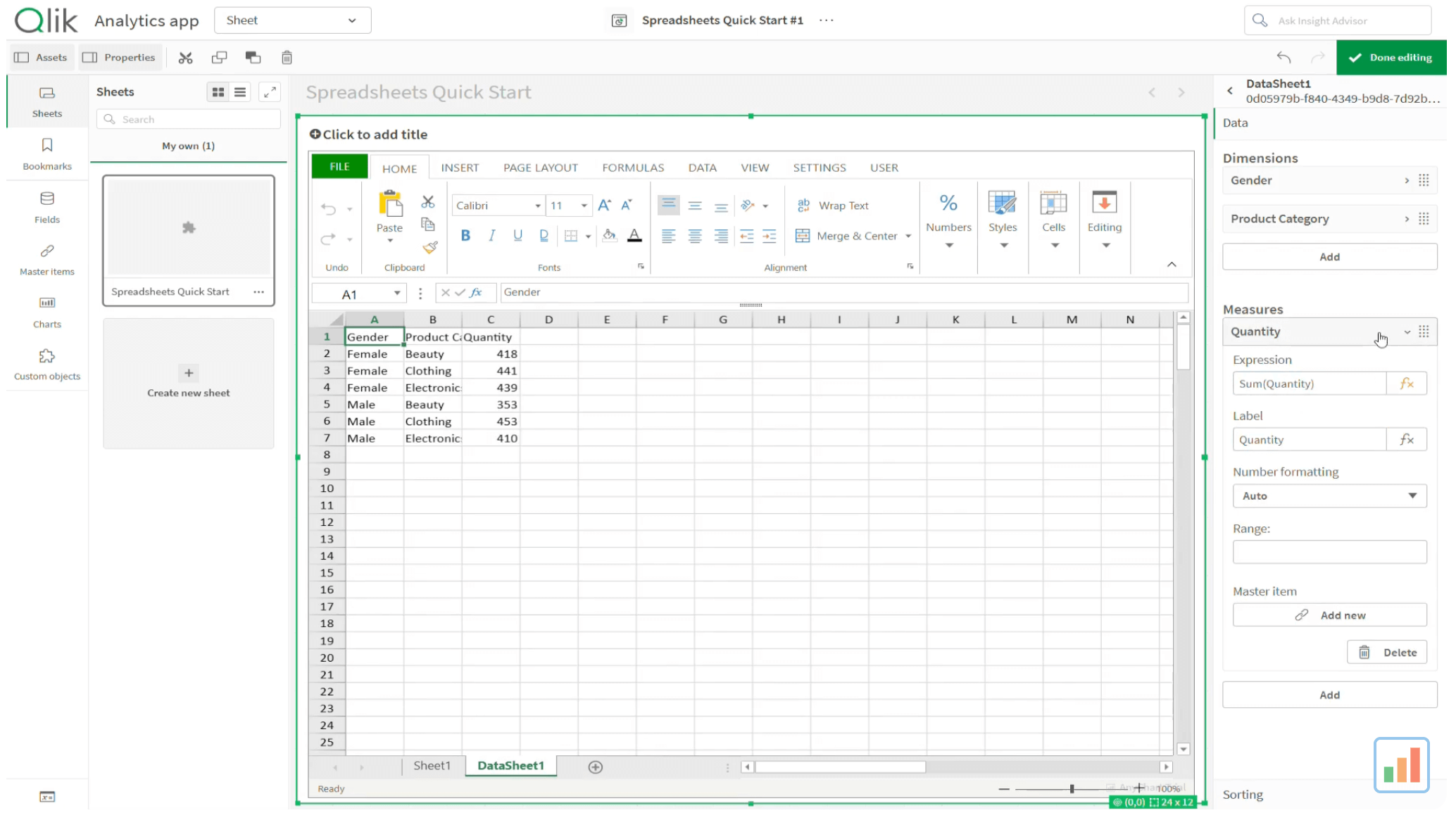The width and height of the screenshot is (1456, 820).
Task: Click the Done editing button
Action: point(1391,58)
